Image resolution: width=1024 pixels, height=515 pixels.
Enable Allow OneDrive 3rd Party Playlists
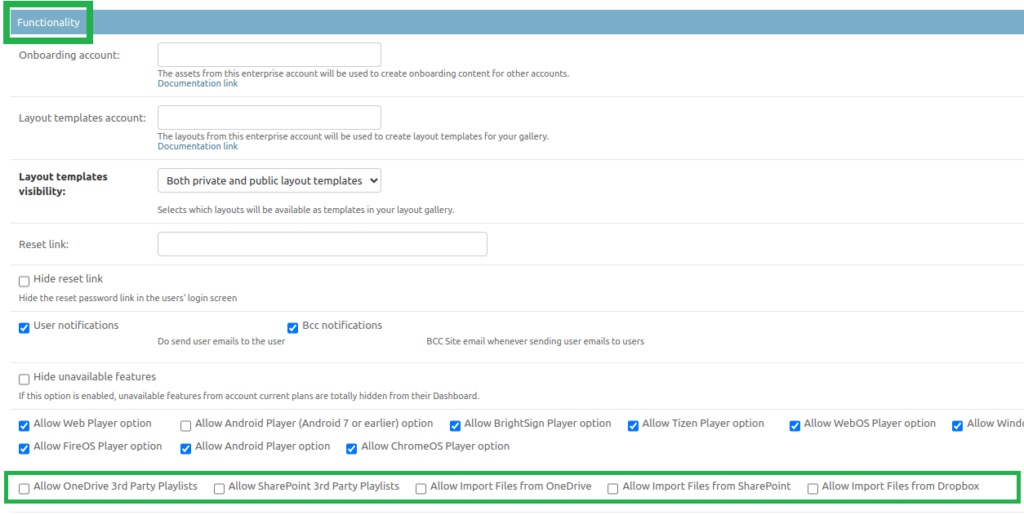point(24,488)
